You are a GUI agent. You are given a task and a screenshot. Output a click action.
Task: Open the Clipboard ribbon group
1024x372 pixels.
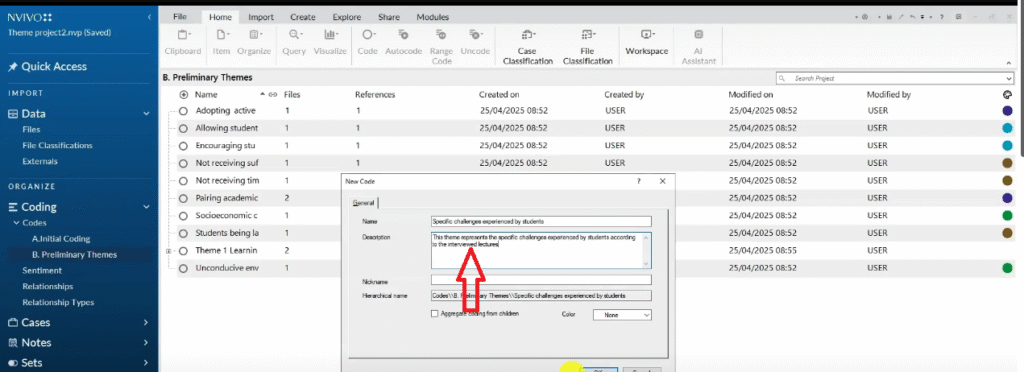pos(182,41)
